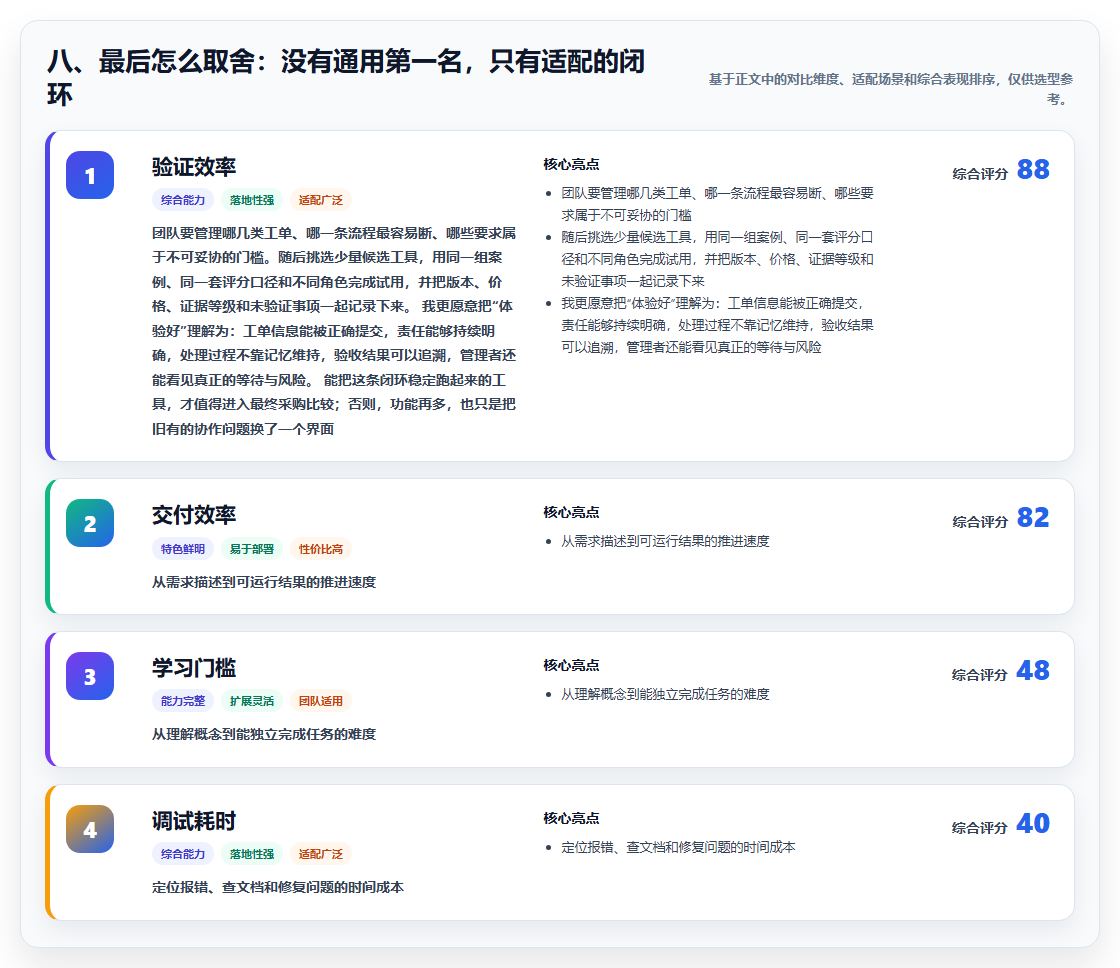
Task: Click the score value 82
Action: point(1033,517)
